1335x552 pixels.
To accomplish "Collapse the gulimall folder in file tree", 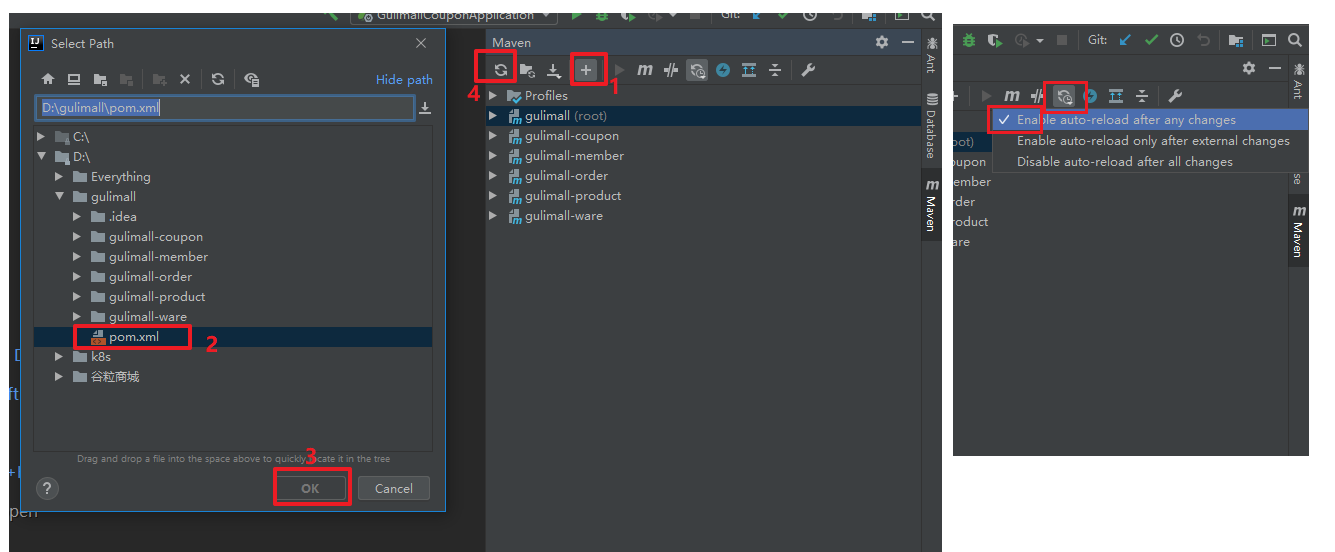I will (59, 196).
